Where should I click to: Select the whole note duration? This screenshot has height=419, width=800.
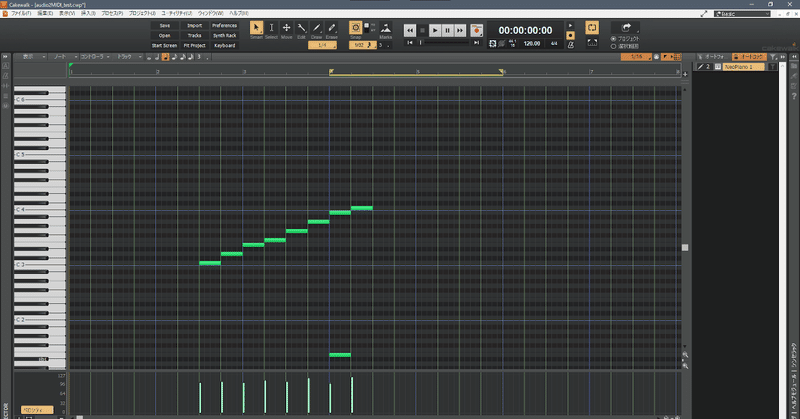149,57
